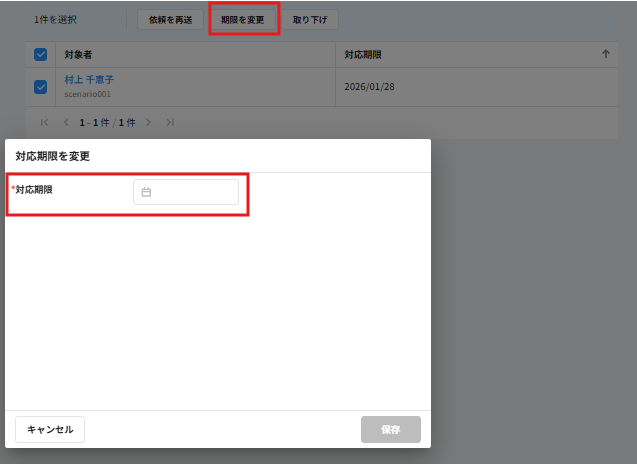Open the 村上 千恵子 link
Image resolution: width=637 pixels, height=464 pixels.
tap(89, 79)
